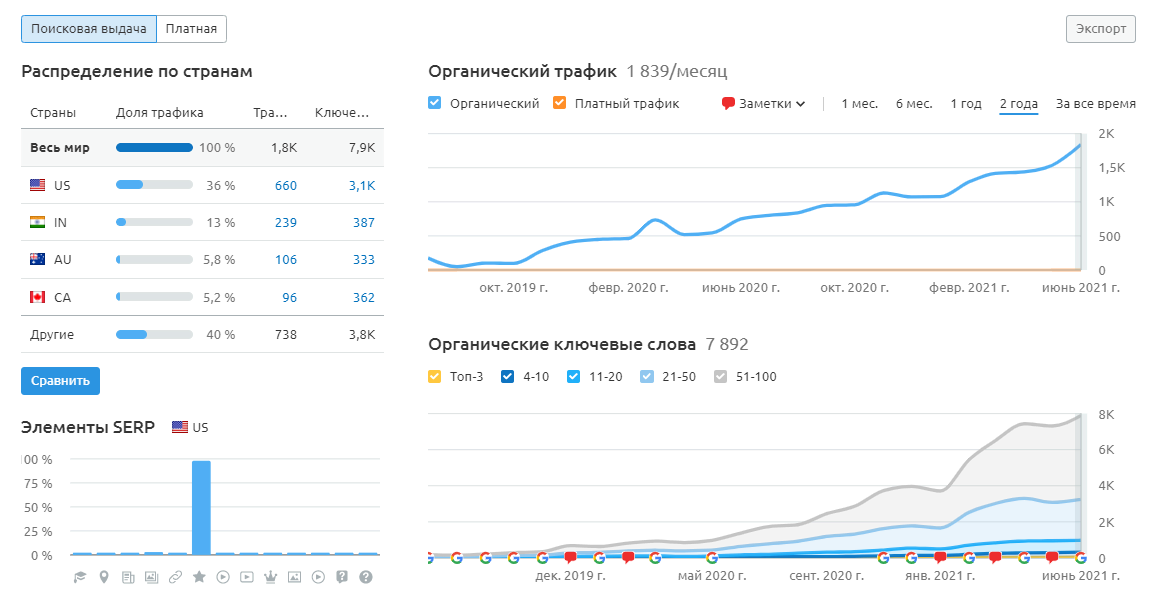Show data for За все время
Screen dimensions: 1155x592
pyautogui.click(x=1095, y=103)
